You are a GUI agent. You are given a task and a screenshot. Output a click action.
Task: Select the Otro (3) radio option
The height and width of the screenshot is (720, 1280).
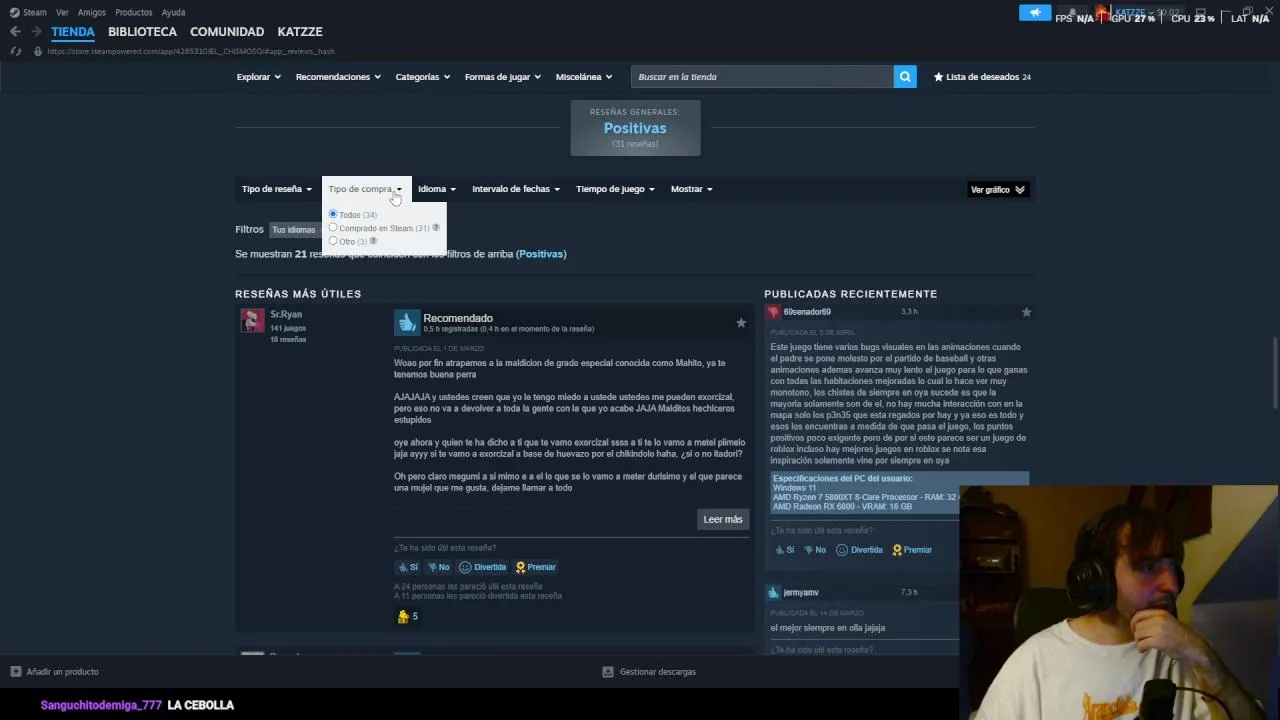(333, 241)
